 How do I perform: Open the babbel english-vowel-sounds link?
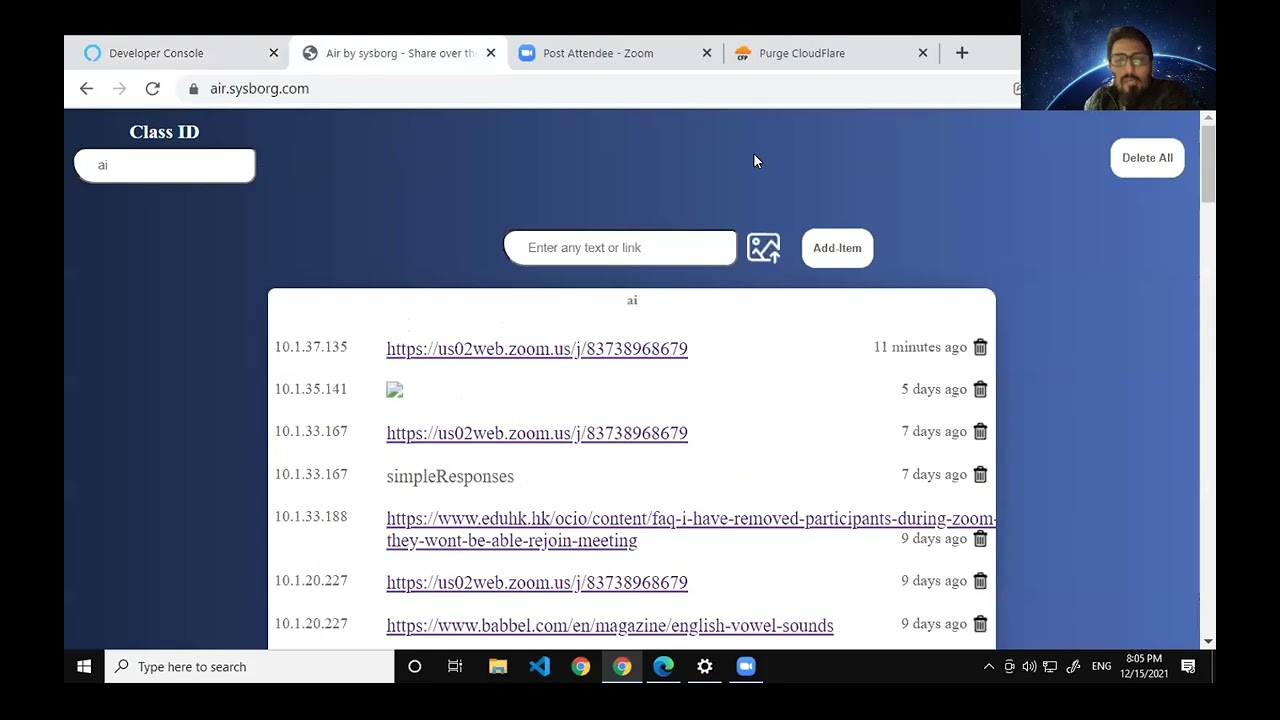[610, 625]
